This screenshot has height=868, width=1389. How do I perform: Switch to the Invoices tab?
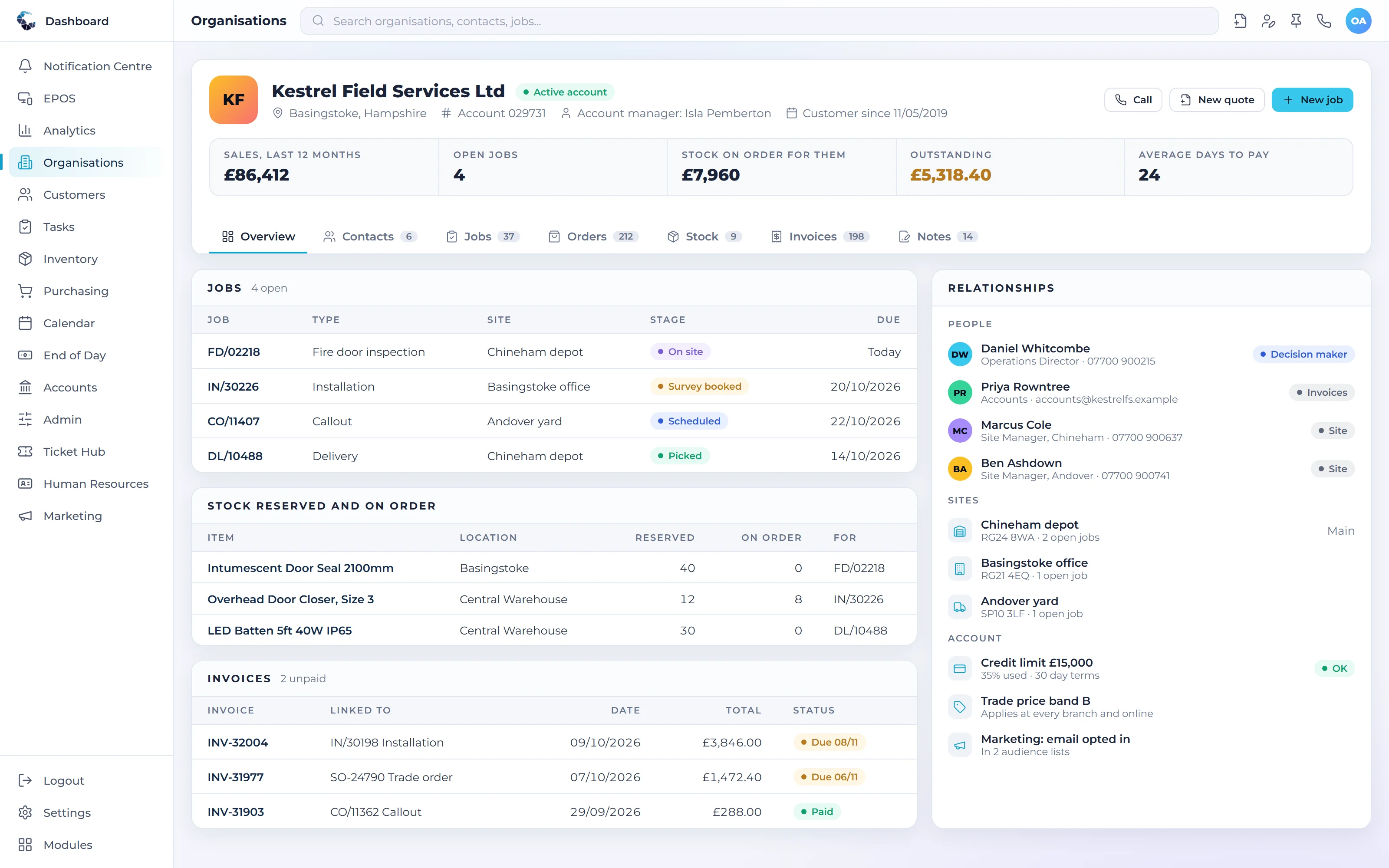[x=821, y=237]
